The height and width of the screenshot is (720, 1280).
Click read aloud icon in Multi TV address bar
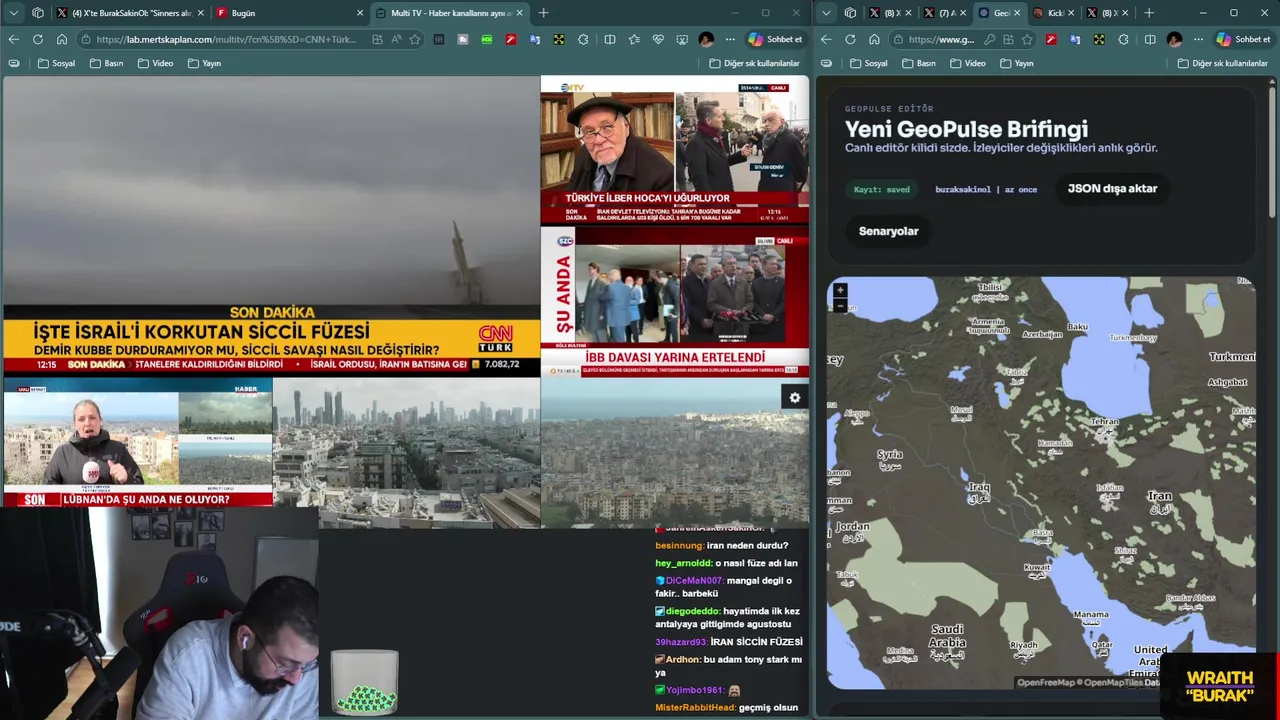point(396,39)
